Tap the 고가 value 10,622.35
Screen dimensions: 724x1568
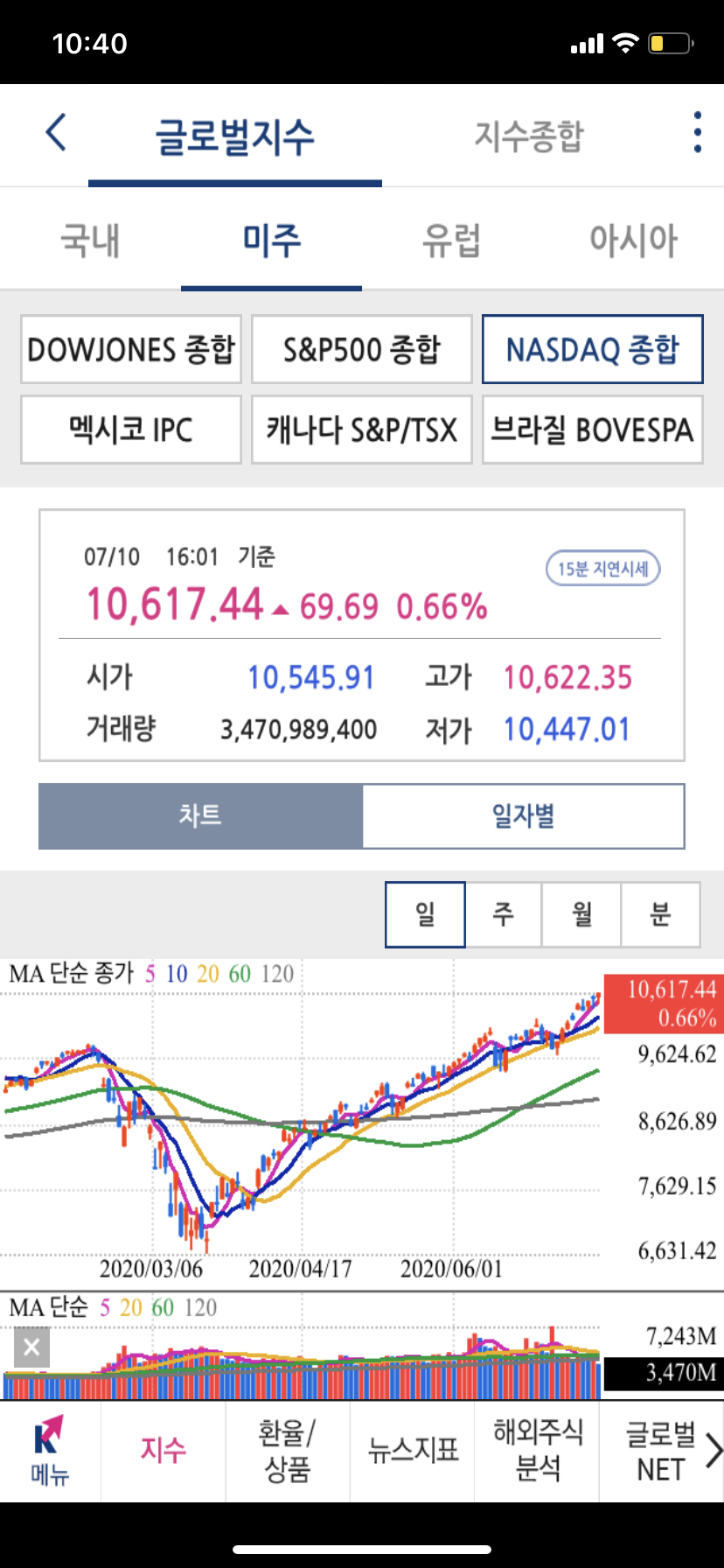click(x=567, y=677)
